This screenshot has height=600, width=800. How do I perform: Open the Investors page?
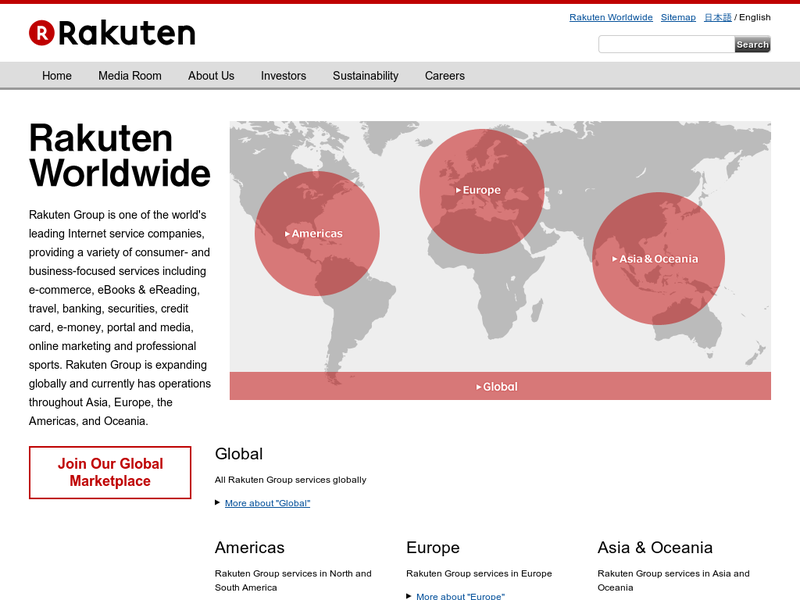point(283,76)
